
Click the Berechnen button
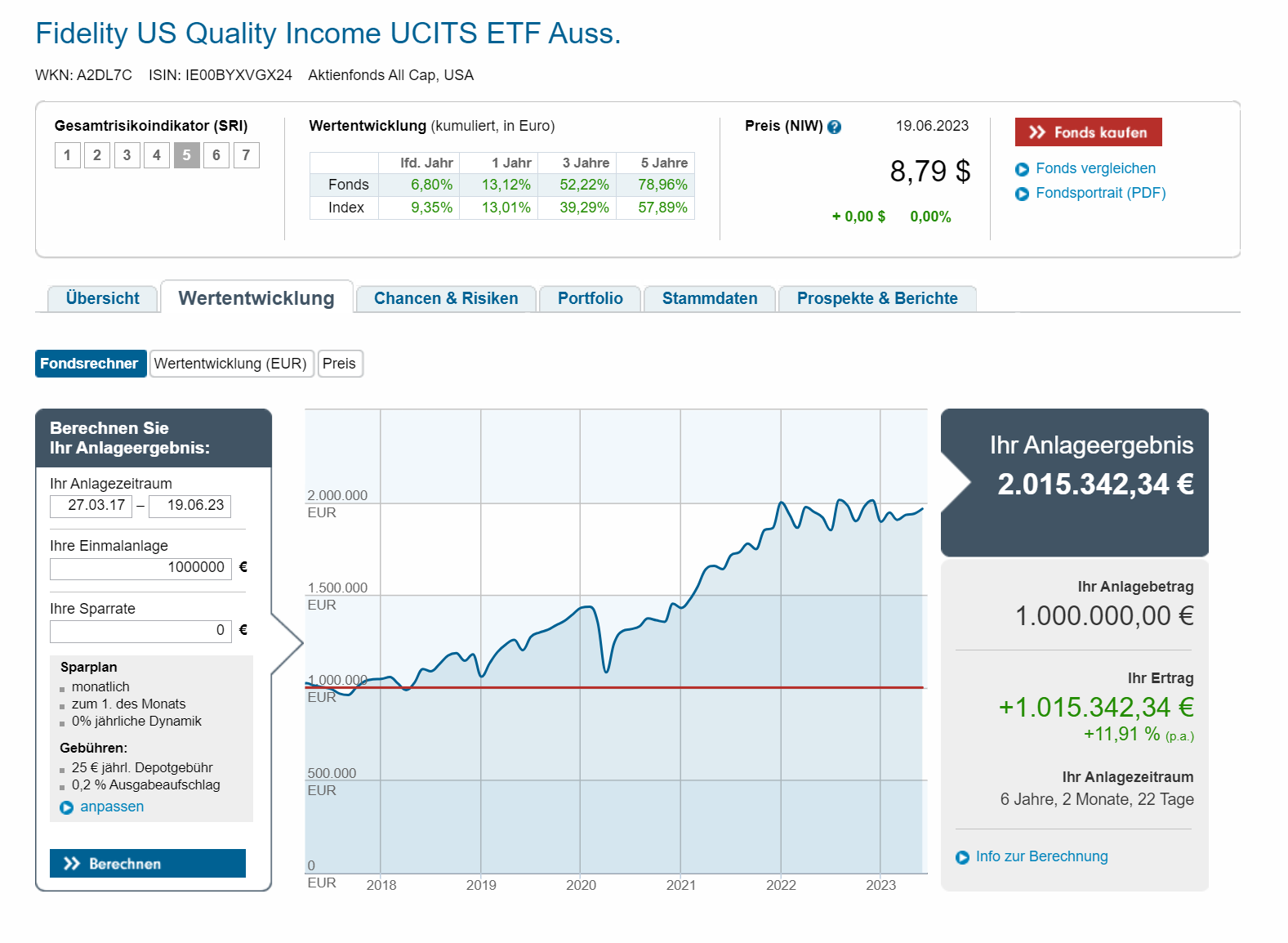coord(148,863)
